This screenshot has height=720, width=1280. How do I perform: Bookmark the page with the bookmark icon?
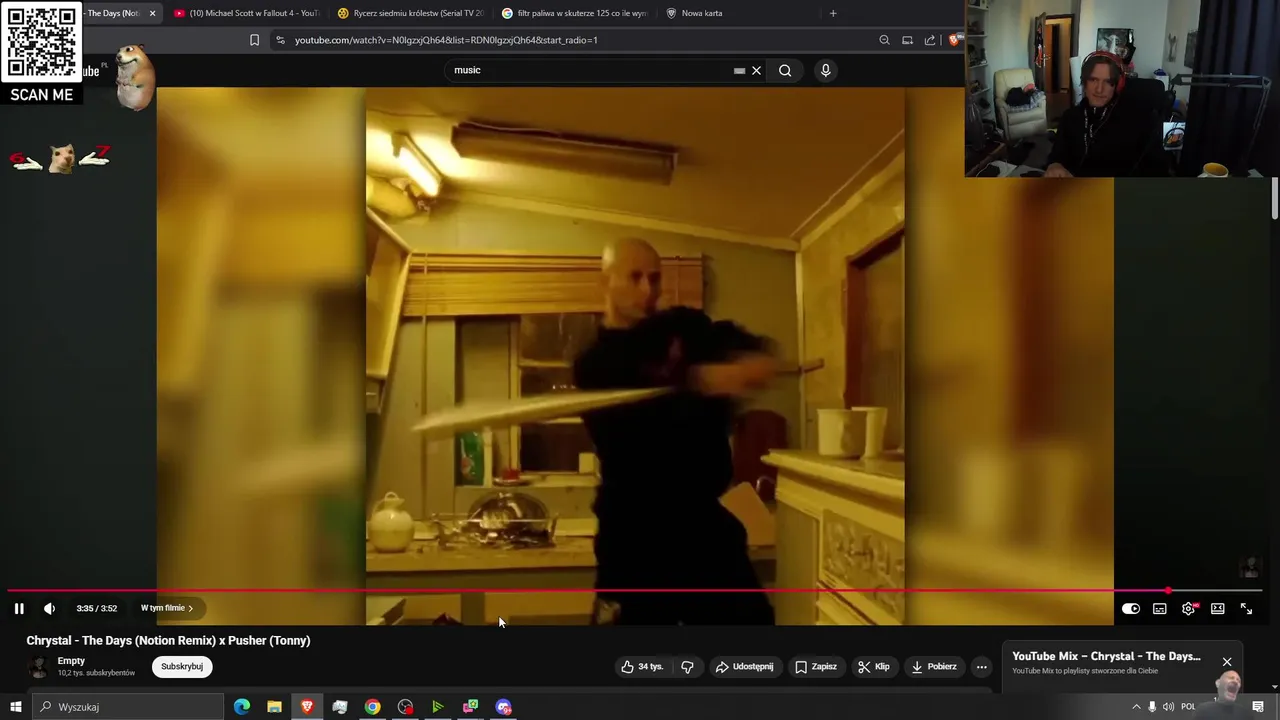click(254, 40)
